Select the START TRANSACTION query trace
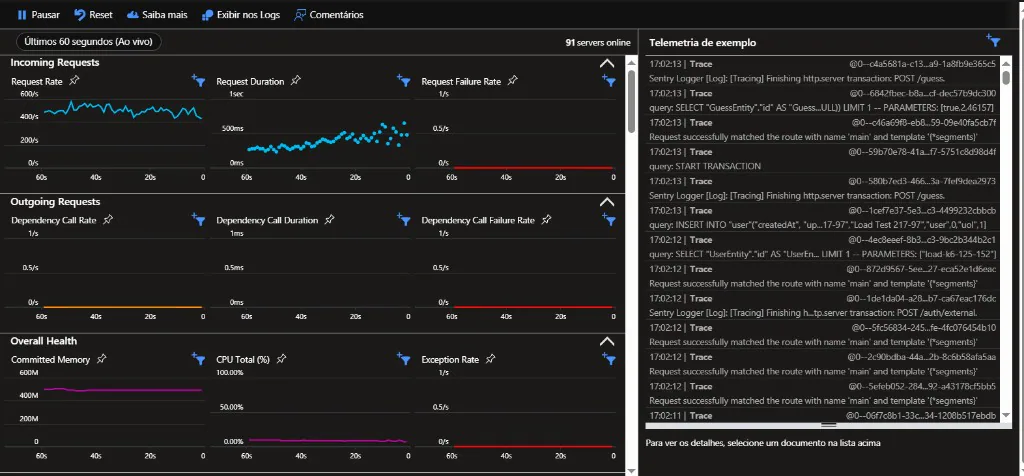The image size is (1024, 476). tap(822, 159)
